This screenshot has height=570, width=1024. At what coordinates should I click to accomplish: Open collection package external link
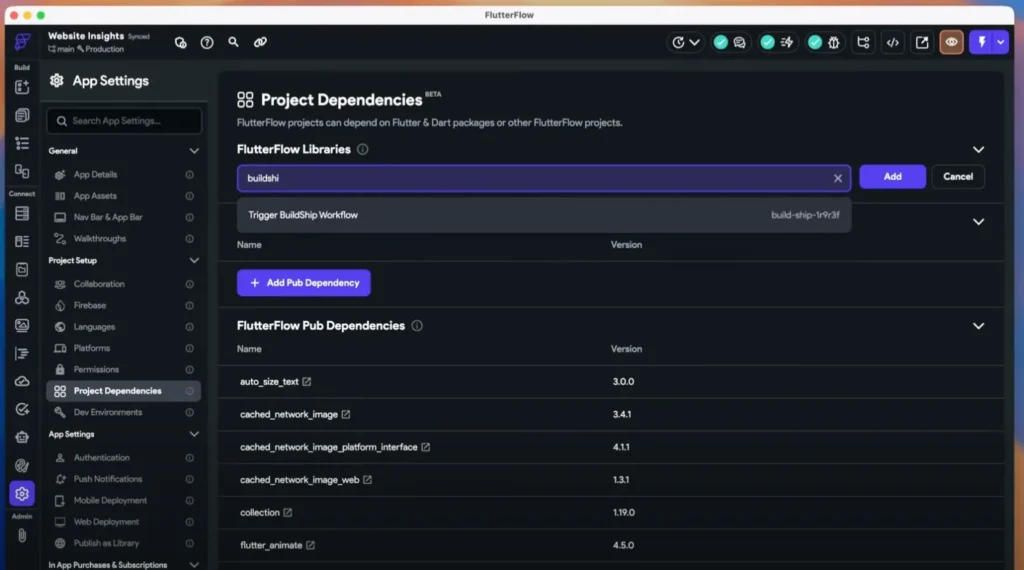tap(288, 513)
